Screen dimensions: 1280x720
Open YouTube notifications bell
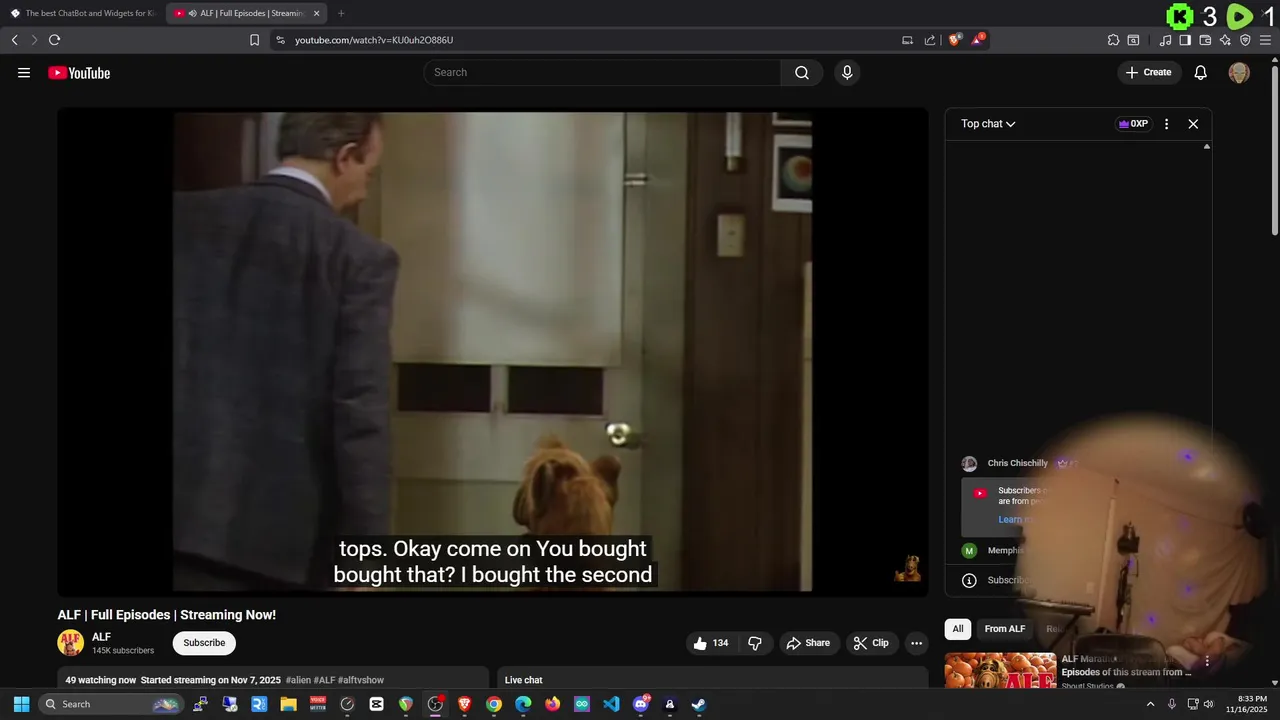[x=1201, y=72]
